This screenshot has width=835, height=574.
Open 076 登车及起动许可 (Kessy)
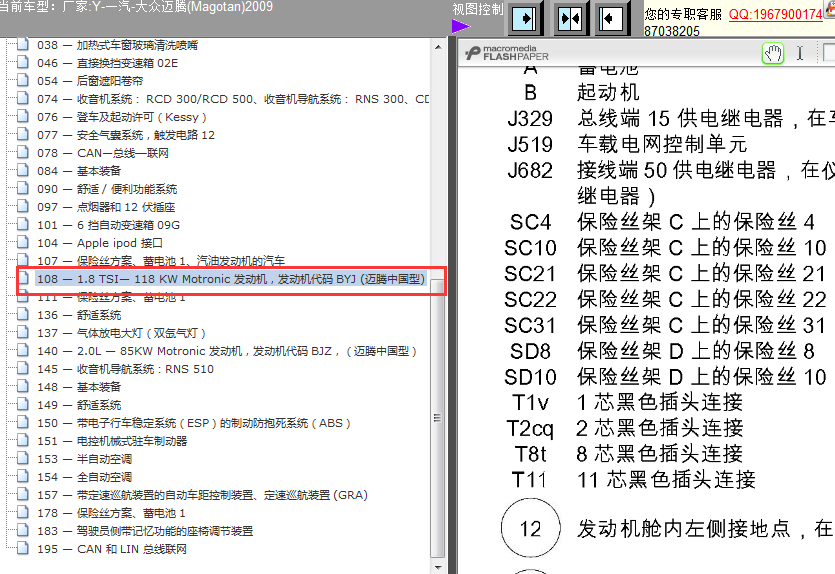(x=121, y=117)
